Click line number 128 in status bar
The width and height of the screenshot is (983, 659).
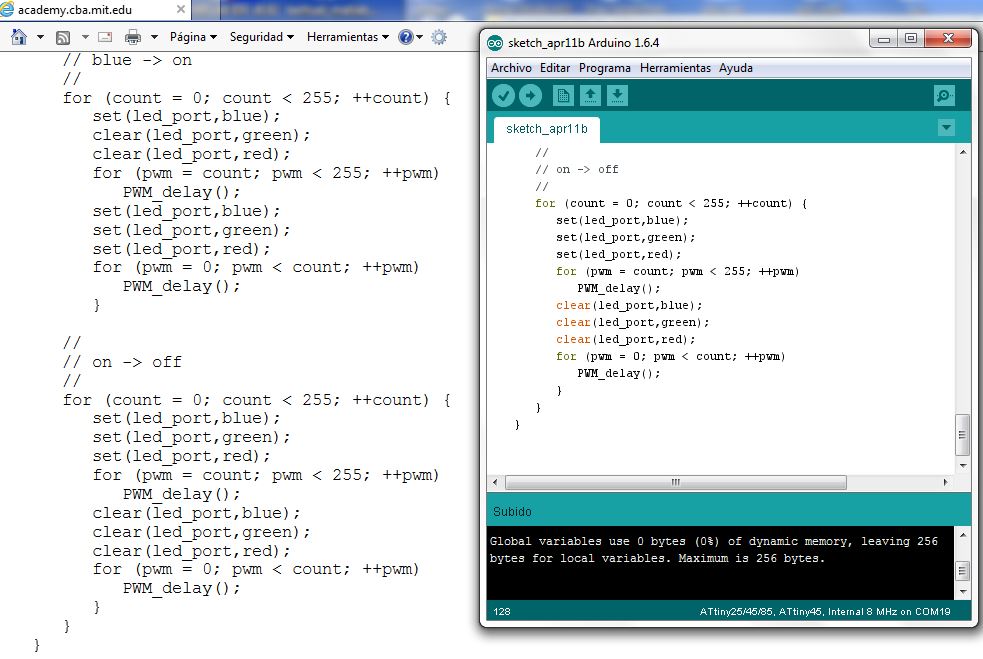click(x=502, y=611)
